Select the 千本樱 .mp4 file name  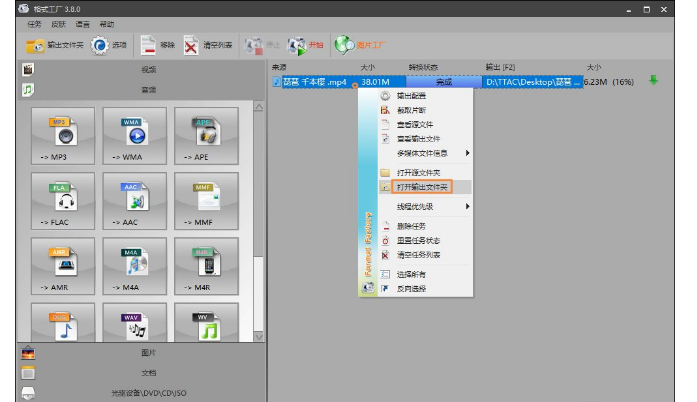(x=314, y=82)
